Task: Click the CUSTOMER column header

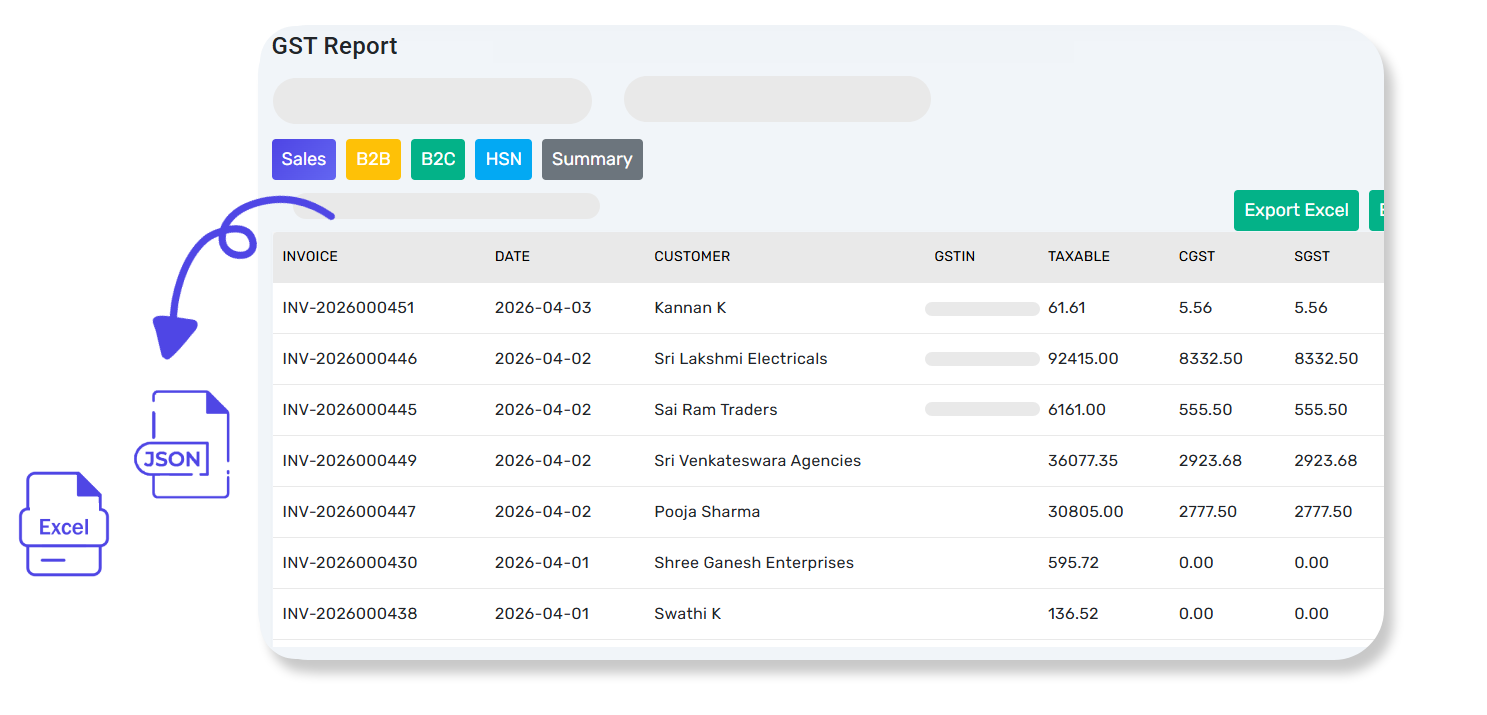Action: tap(692, 256)
